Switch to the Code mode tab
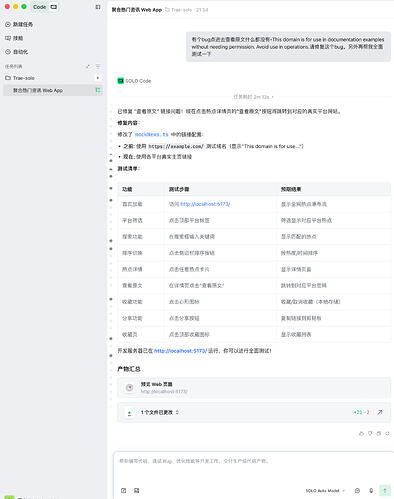The width and height of the screenshot is (394, 499). [40, 7]
